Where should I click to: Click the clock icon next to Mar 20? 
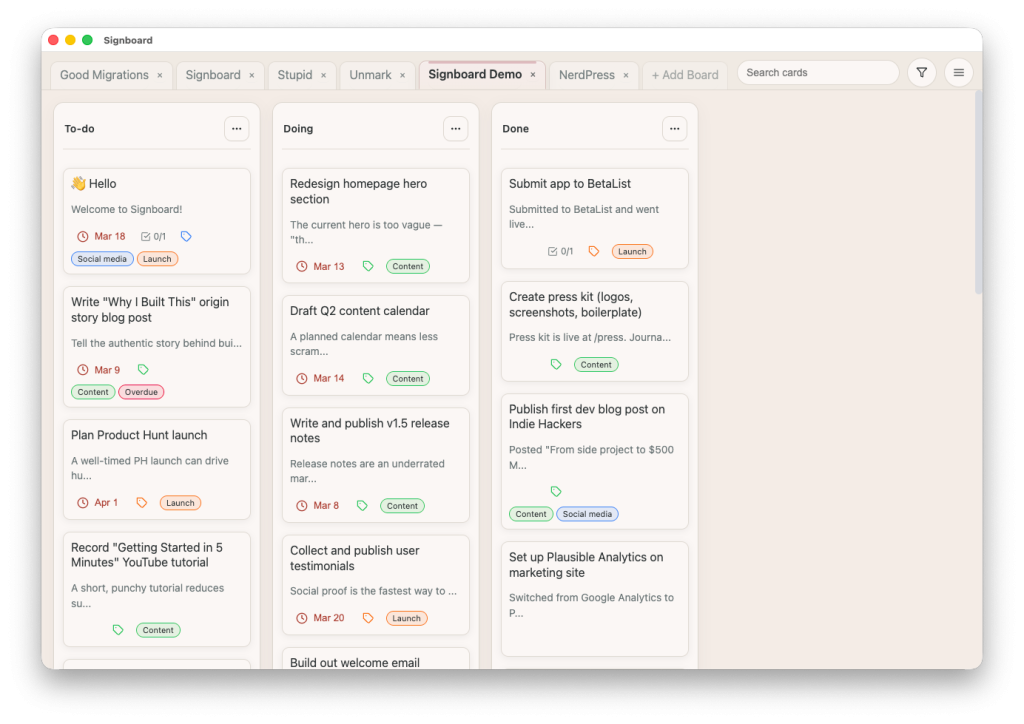click(302, 618)
